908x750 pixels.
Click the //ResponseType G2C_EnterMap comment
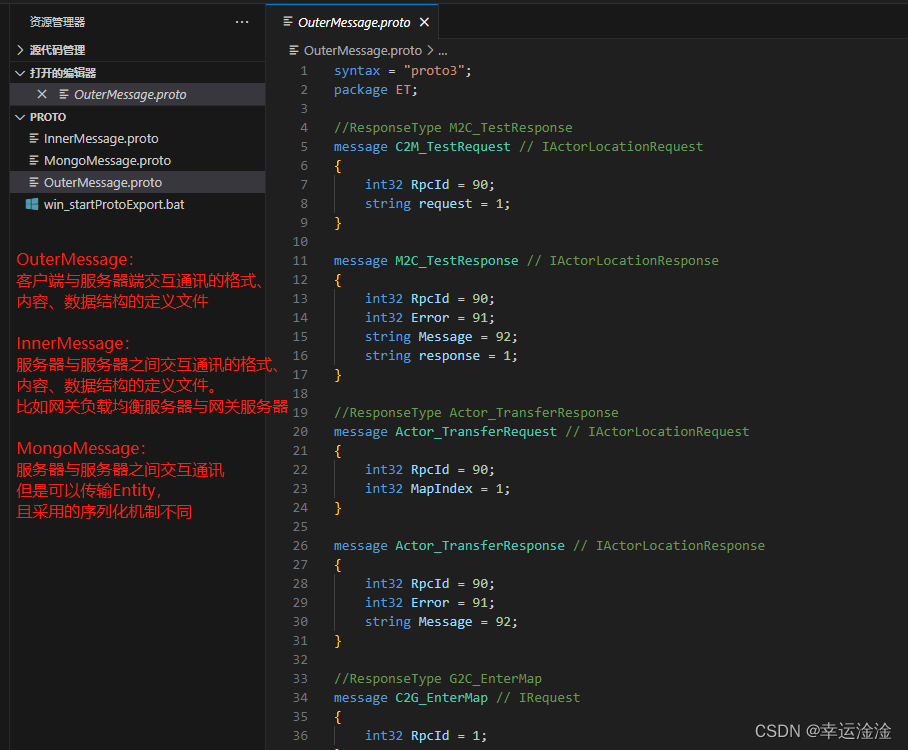[438, 679]
